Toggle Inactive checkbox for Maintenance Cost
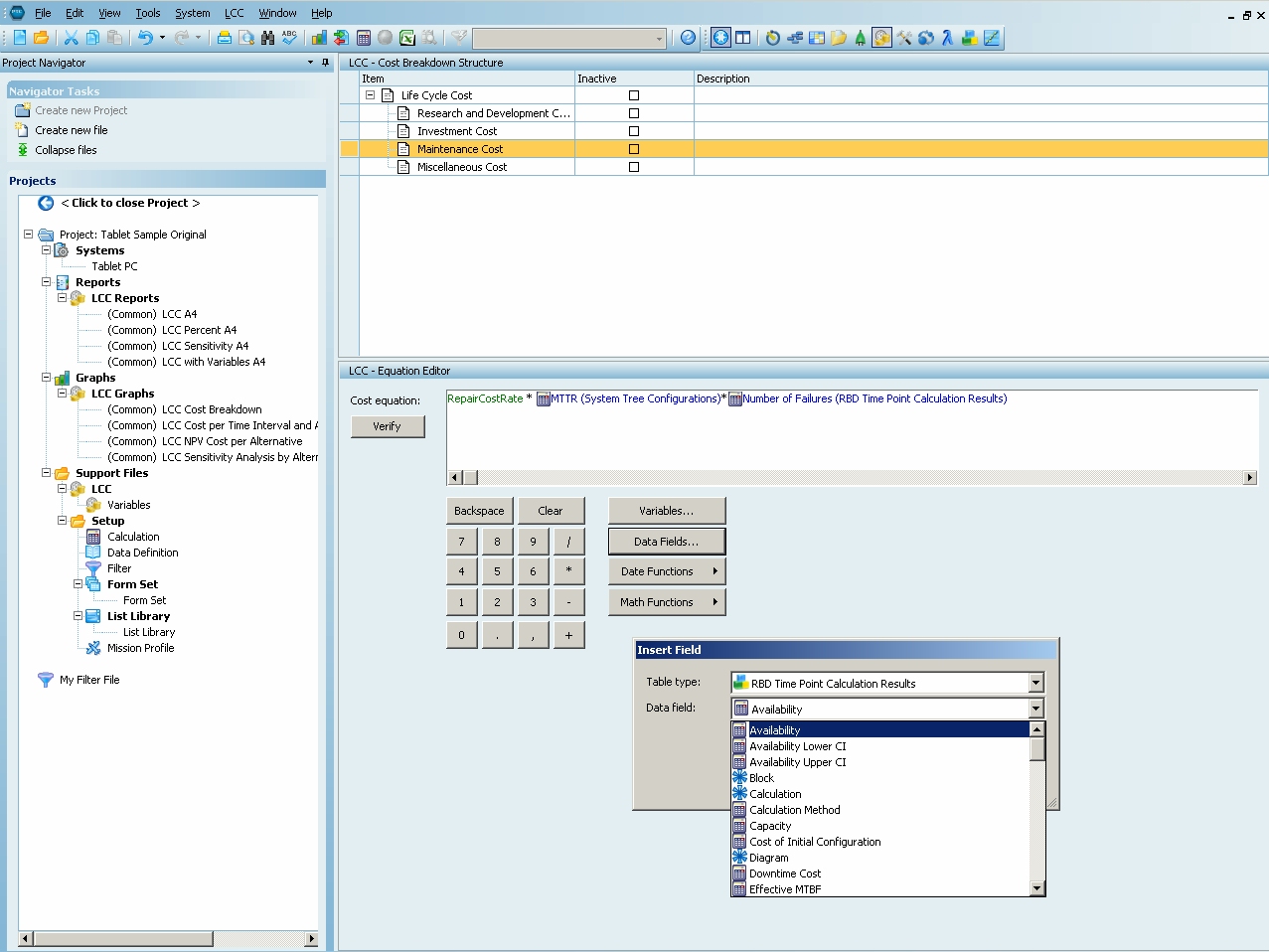This screenshot has height=952, width=1269. pos(634,149)
